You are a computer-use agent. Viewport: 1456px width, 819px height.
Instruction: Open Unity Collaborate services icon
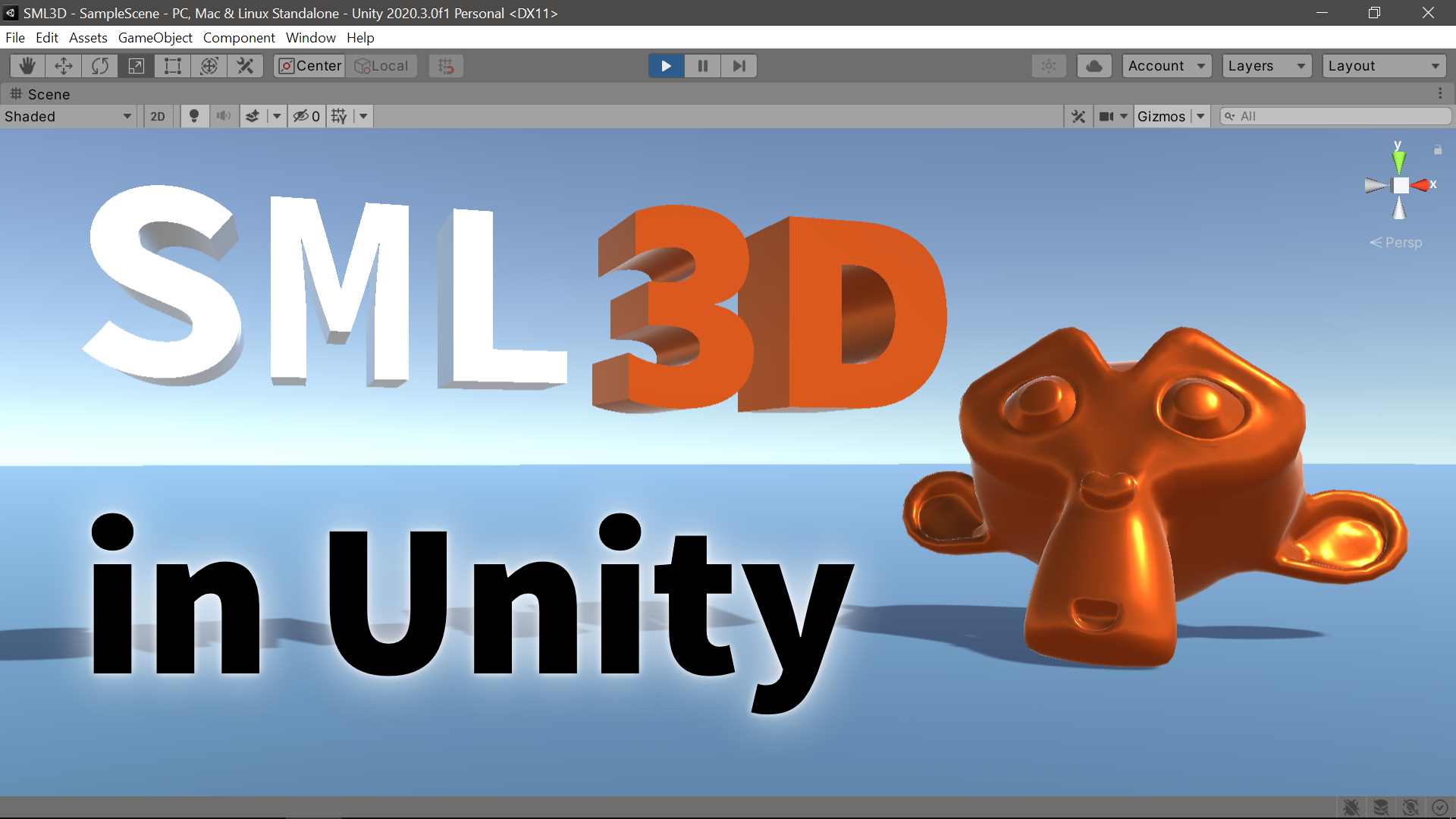1049,66
